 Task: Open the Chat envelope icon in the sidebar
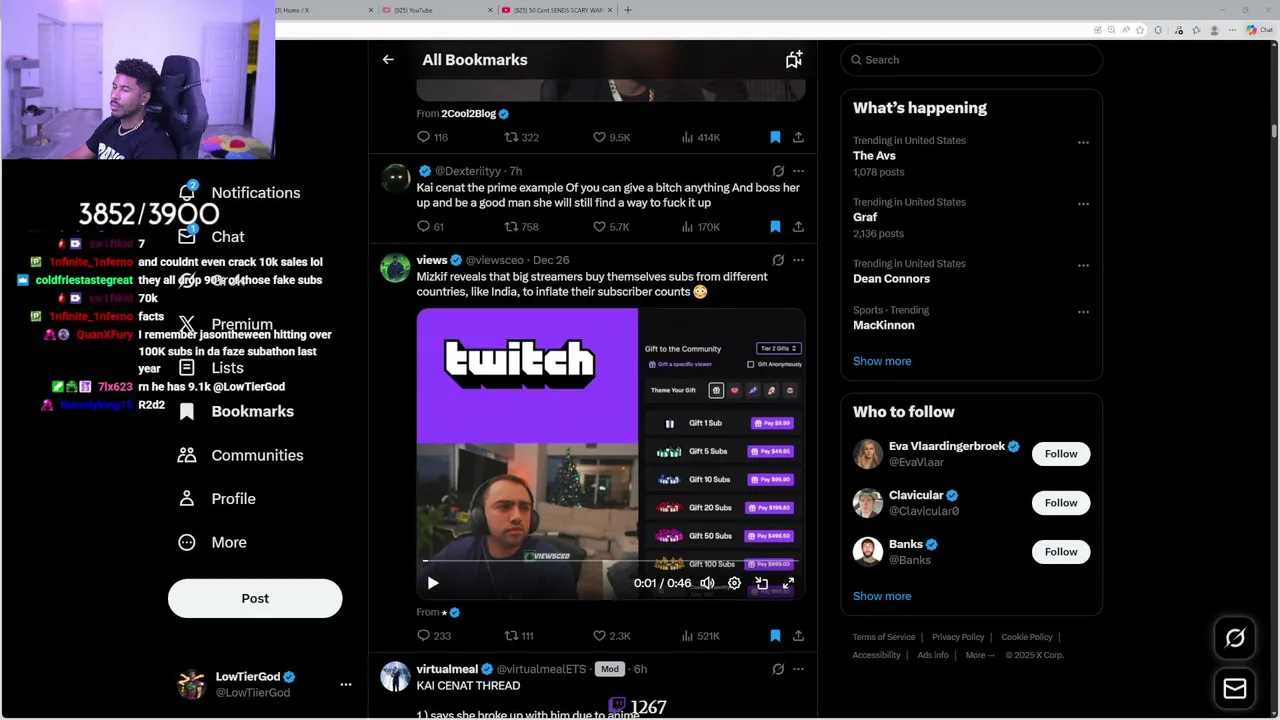[x=187, y=236]
